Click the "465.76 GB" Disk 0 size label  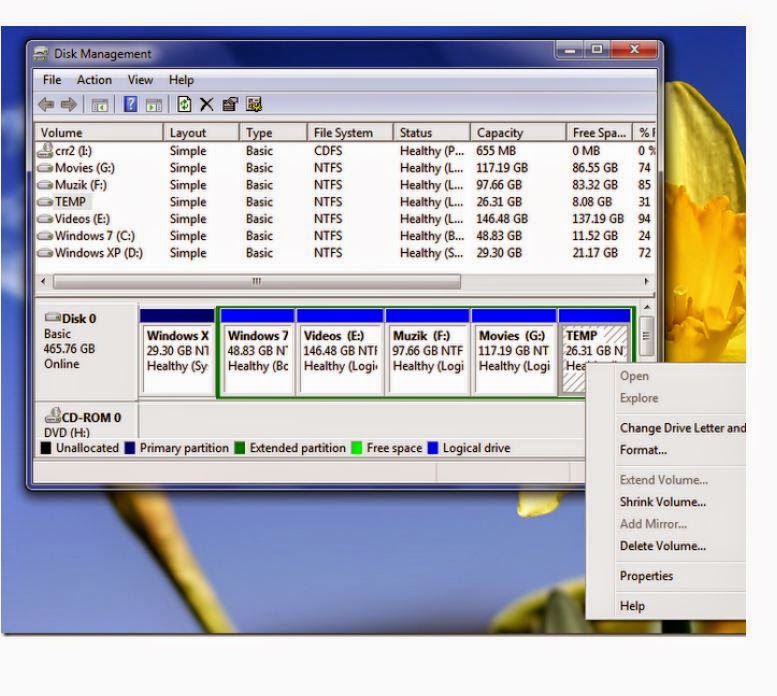click(x=69, y=349)
